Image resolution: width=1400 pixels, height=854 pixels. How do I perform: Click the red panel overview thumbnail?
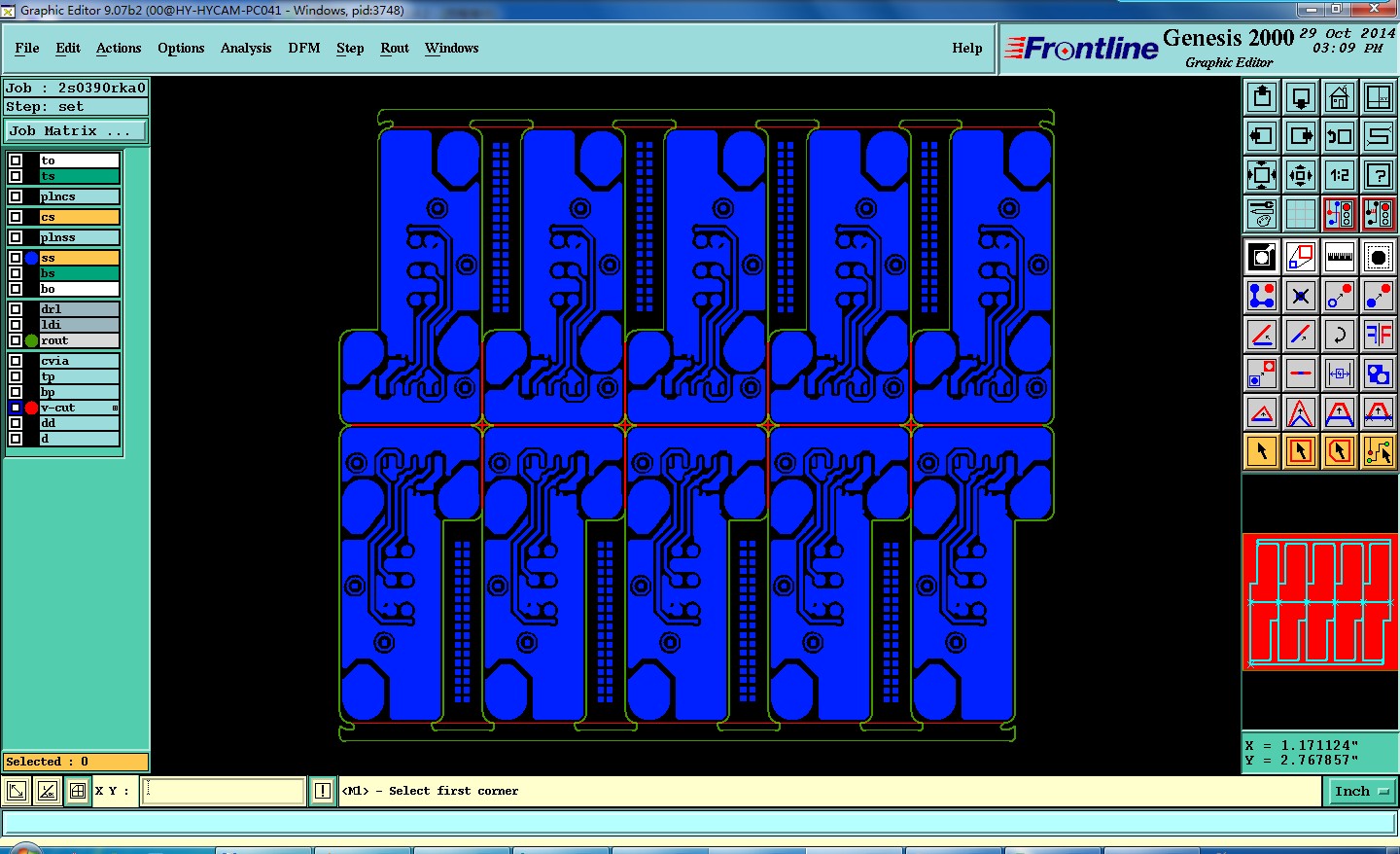tap(1320, 602)
